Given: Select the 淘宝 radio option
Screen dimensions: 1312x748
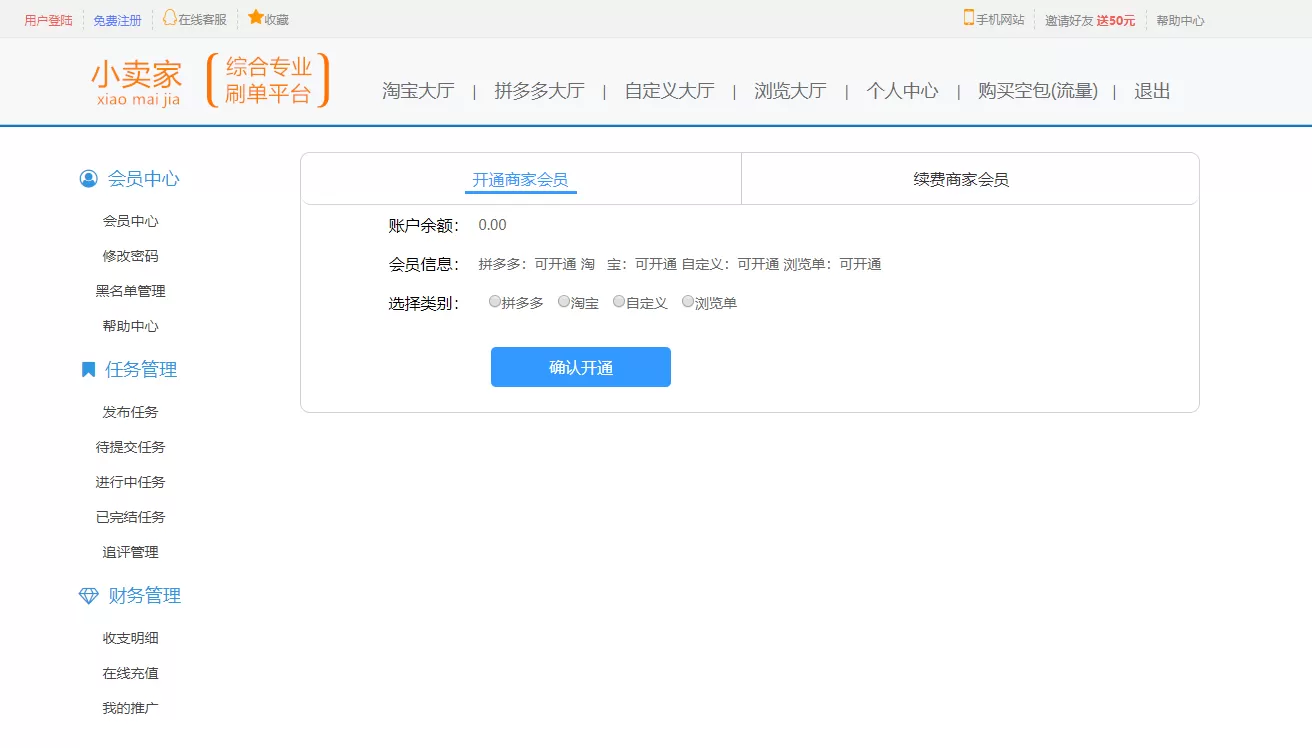Looking at the screenshot, I should pos(564,301).
